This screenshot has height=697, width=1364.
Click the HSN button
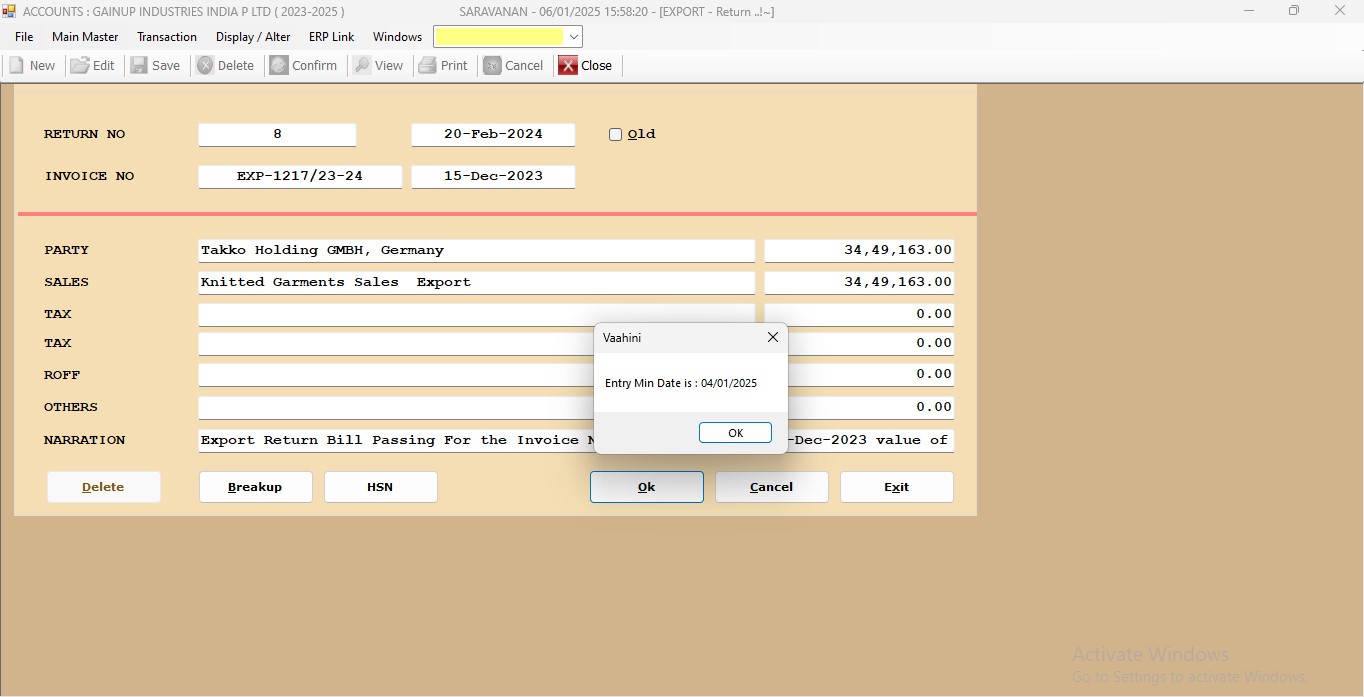click(x=380, y=487)
